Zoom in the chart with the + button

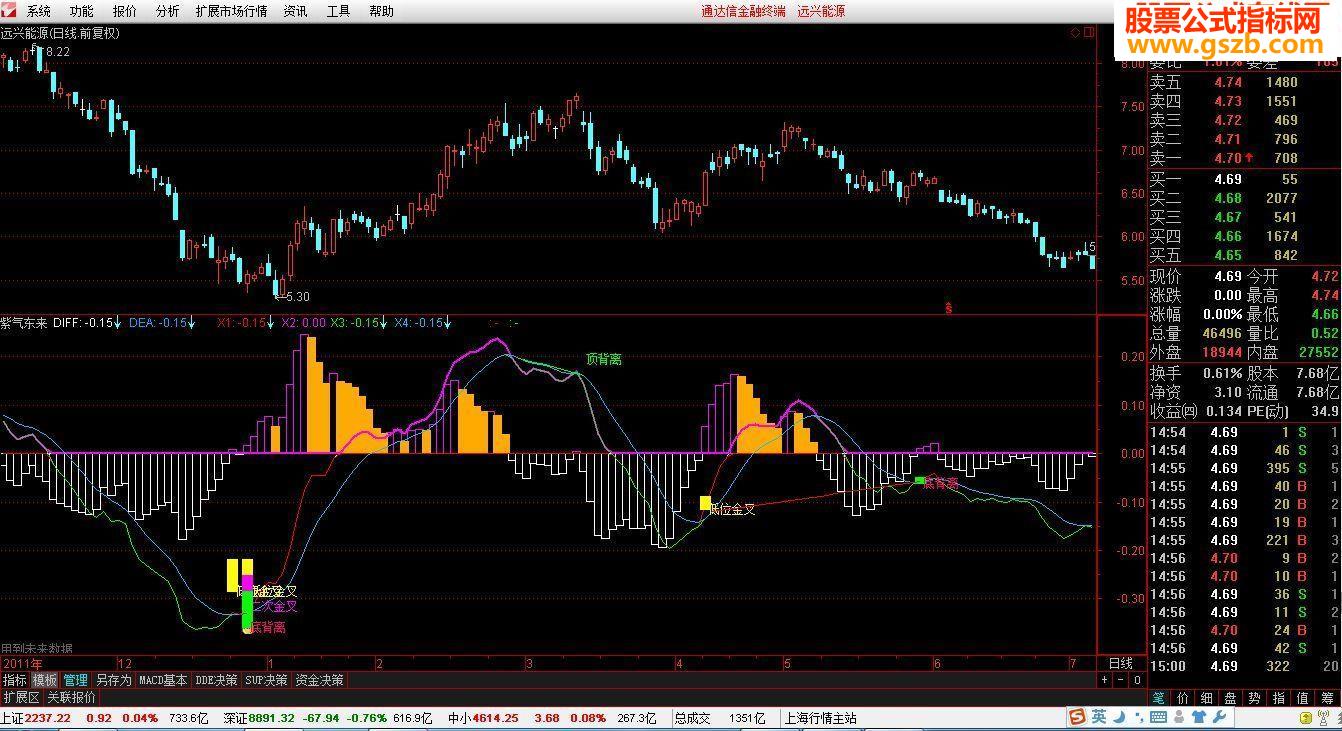pyautogui.click(x=1104, y=680)
